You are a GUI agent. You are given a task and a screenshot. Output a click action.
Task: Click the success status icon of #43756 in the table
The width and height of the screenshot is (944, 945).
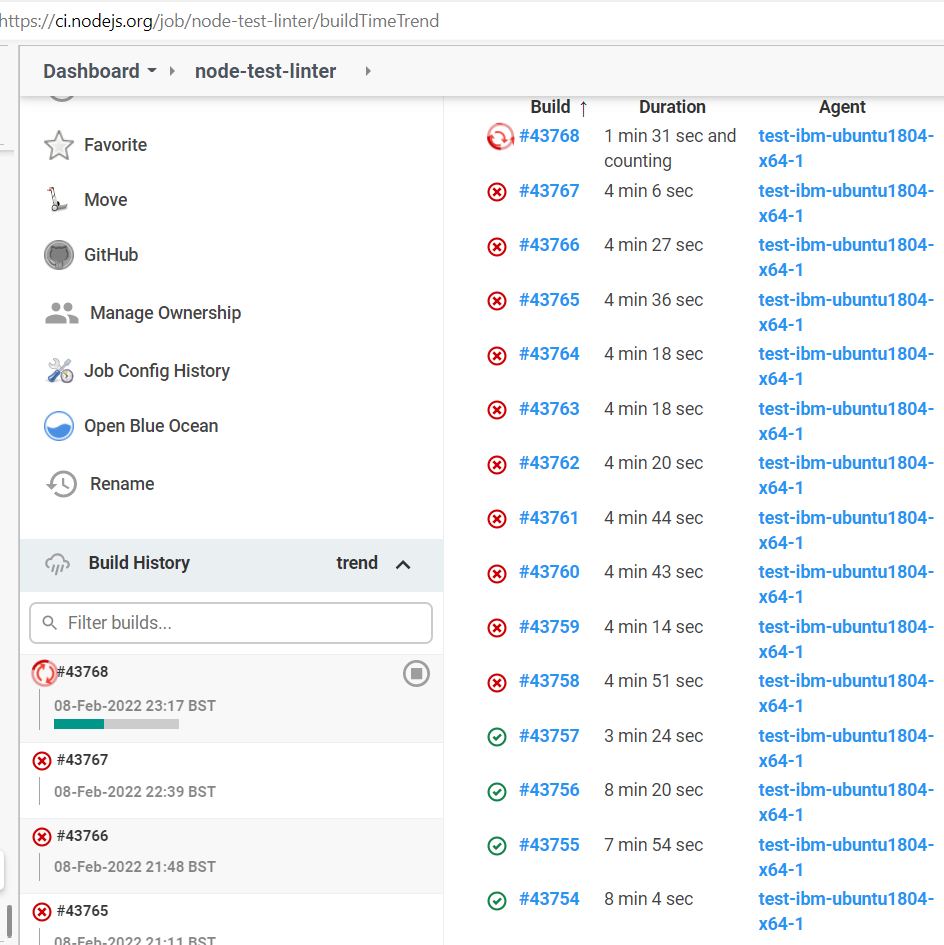[x=497, y=792]
